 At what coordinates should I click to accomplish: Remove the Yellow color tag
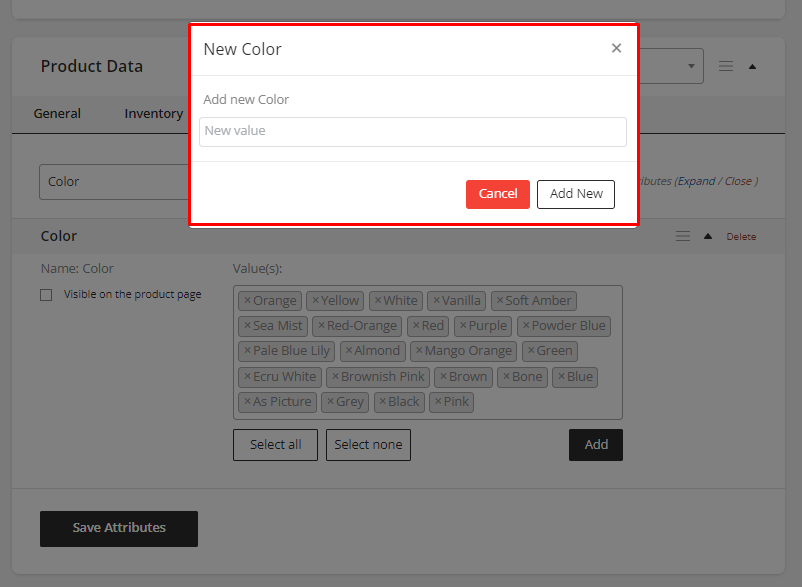click(315, 301)
